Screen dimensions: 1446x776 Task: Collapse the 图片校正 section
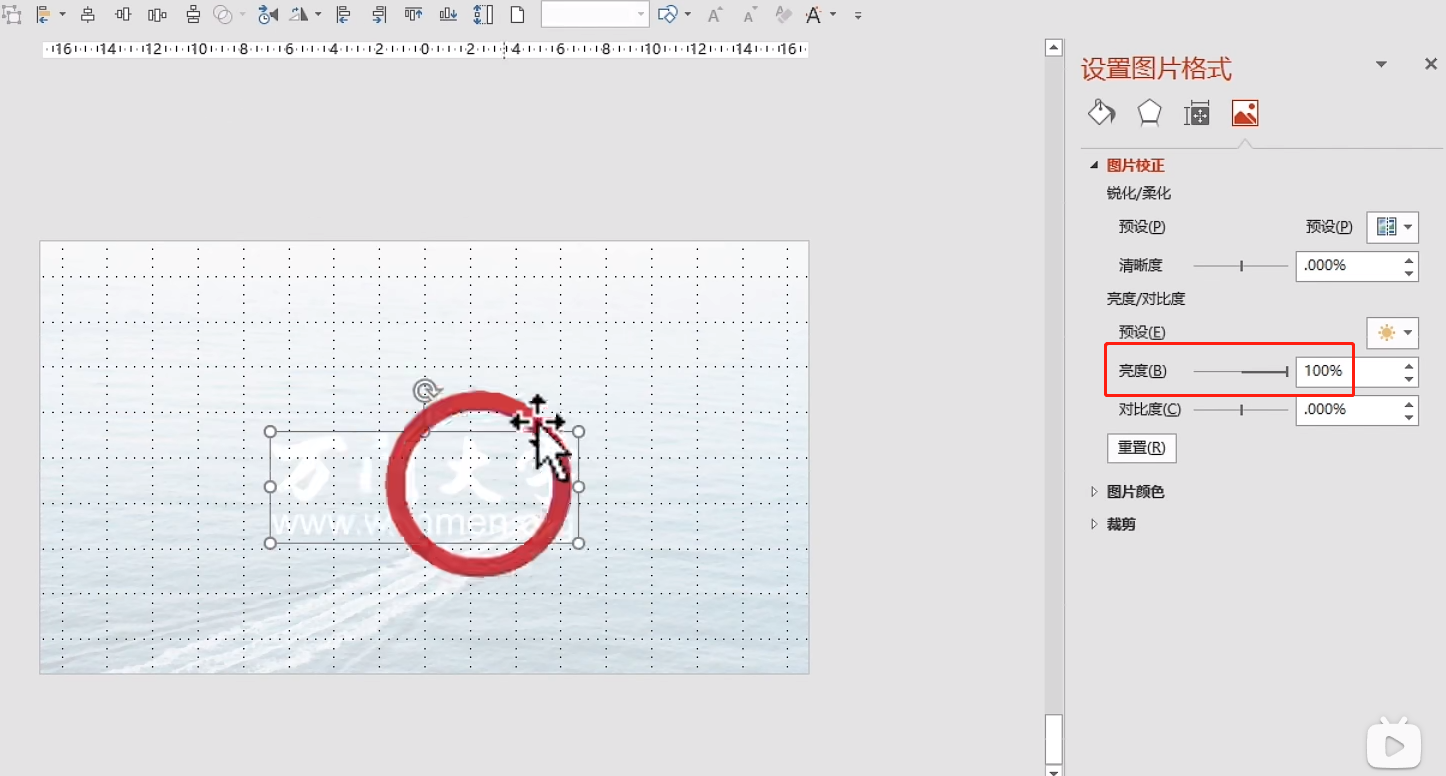1094,166
